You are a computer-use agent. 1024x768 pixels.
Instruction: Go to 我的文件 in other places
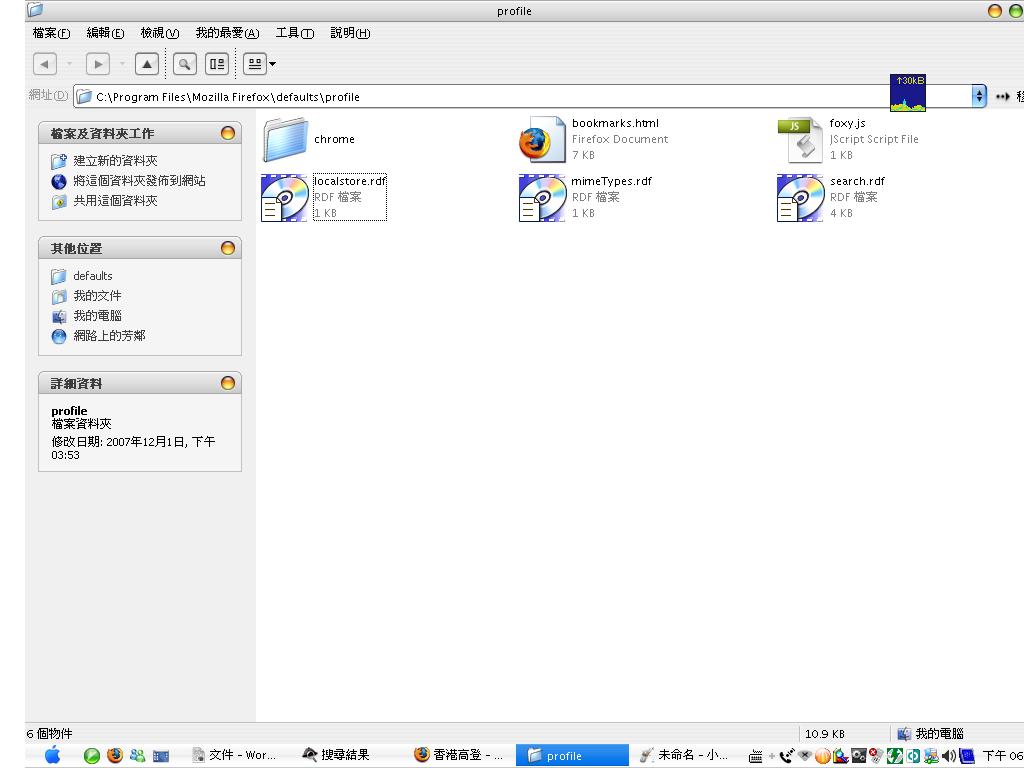[x=97, y=296]
